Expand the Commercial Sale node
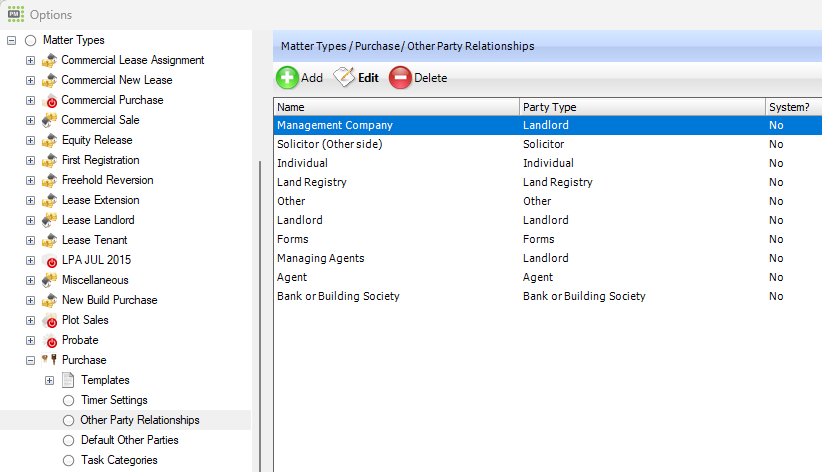 point(30,120)
